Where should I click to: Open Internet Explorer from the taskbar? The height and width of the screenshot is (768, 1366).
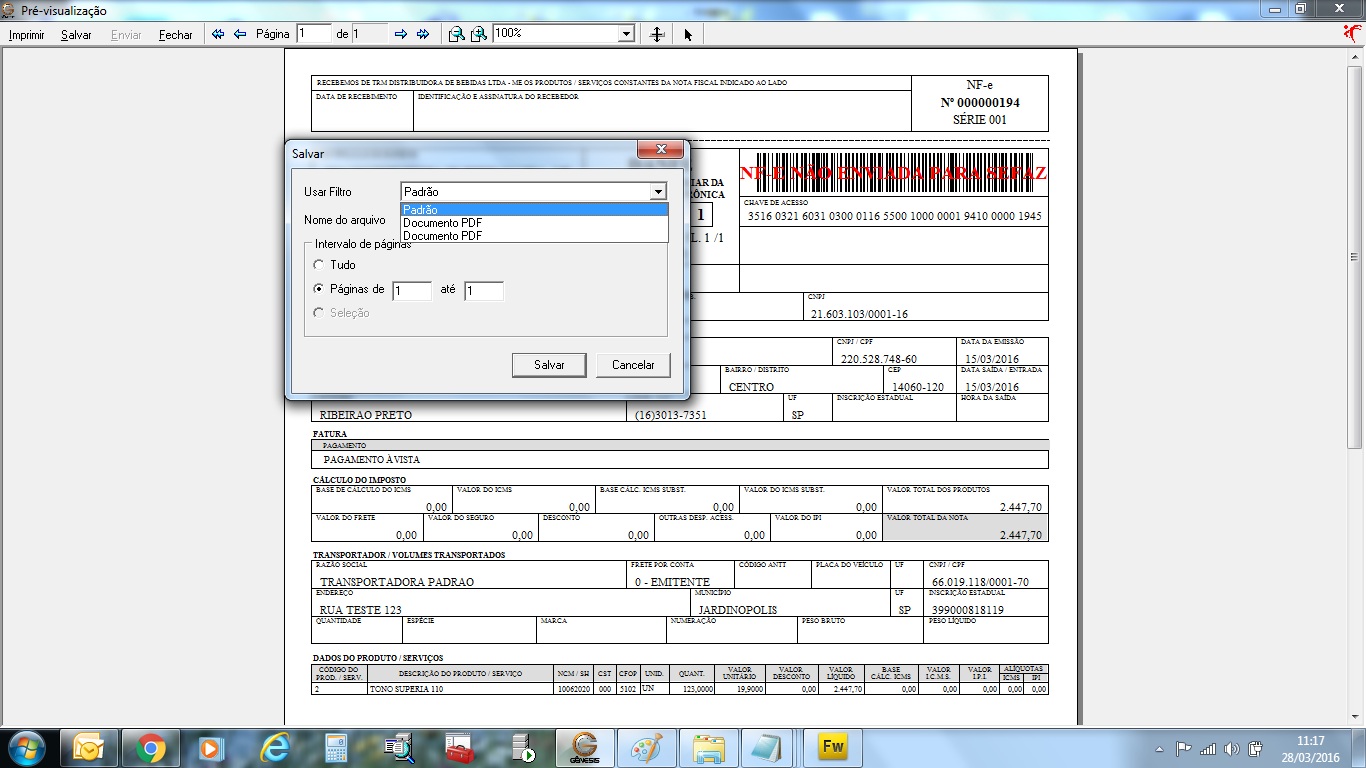[x=274, y=748]
